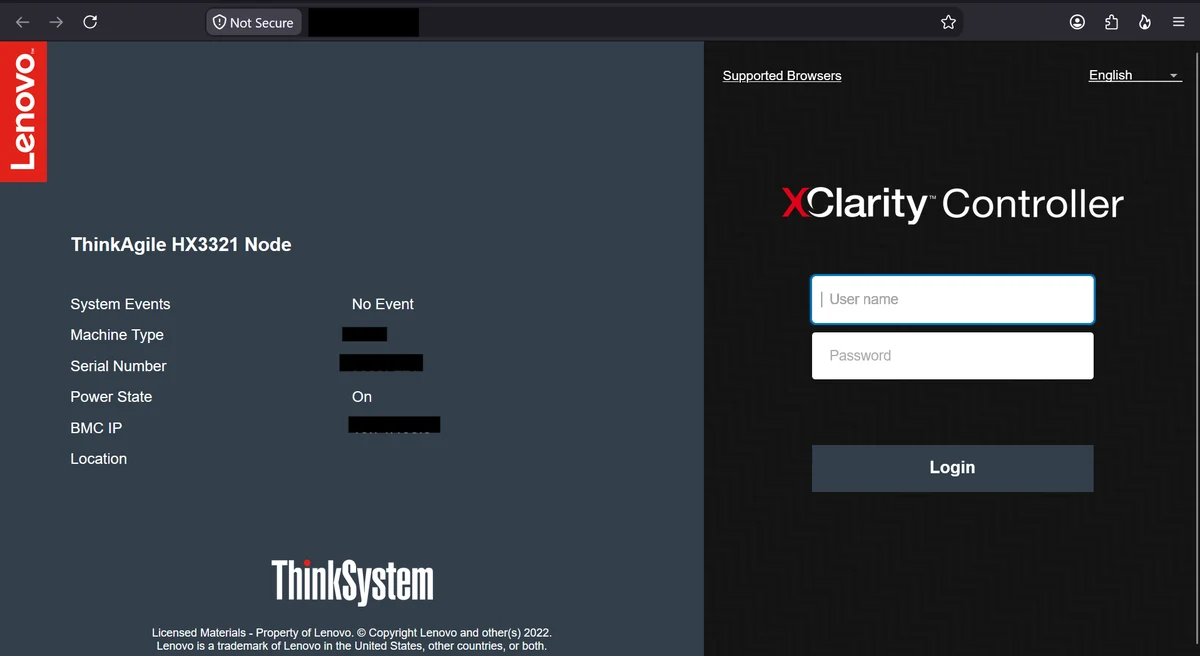Click the Serial Number label
Screen dimensions: 1200x656
(x=118, y=366)
